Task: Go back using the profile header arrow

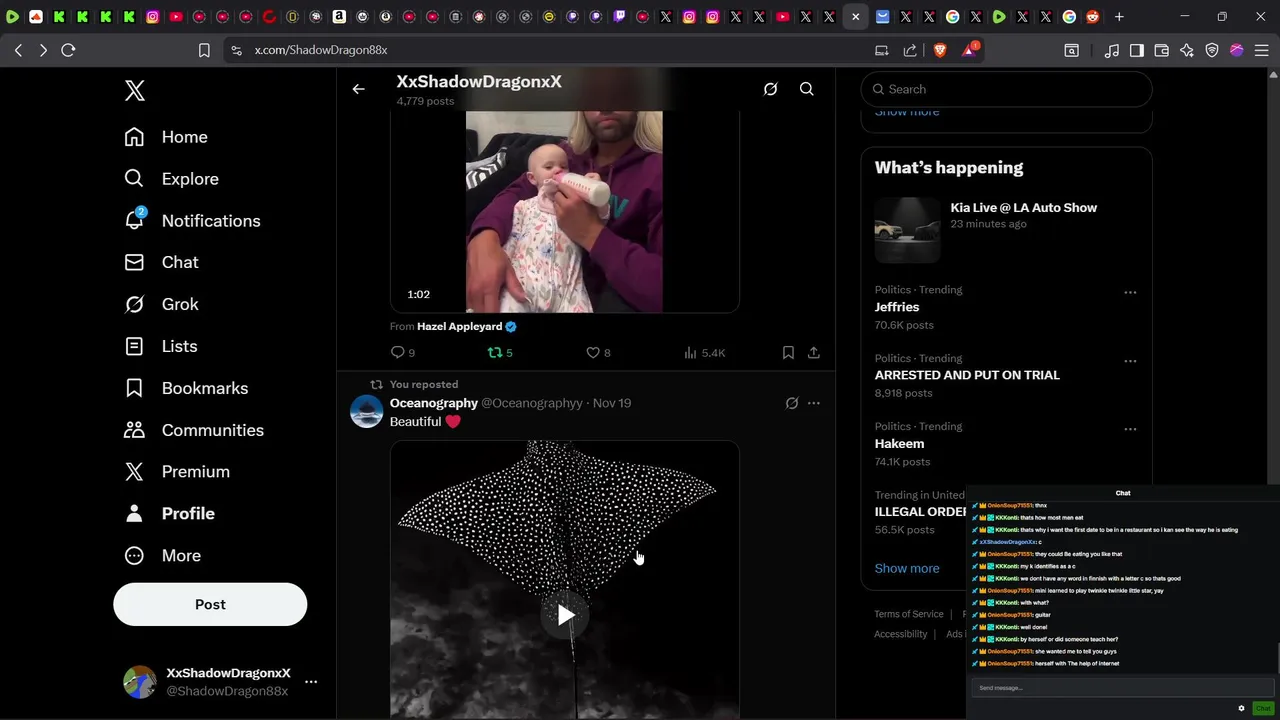Action: (358, 89)
